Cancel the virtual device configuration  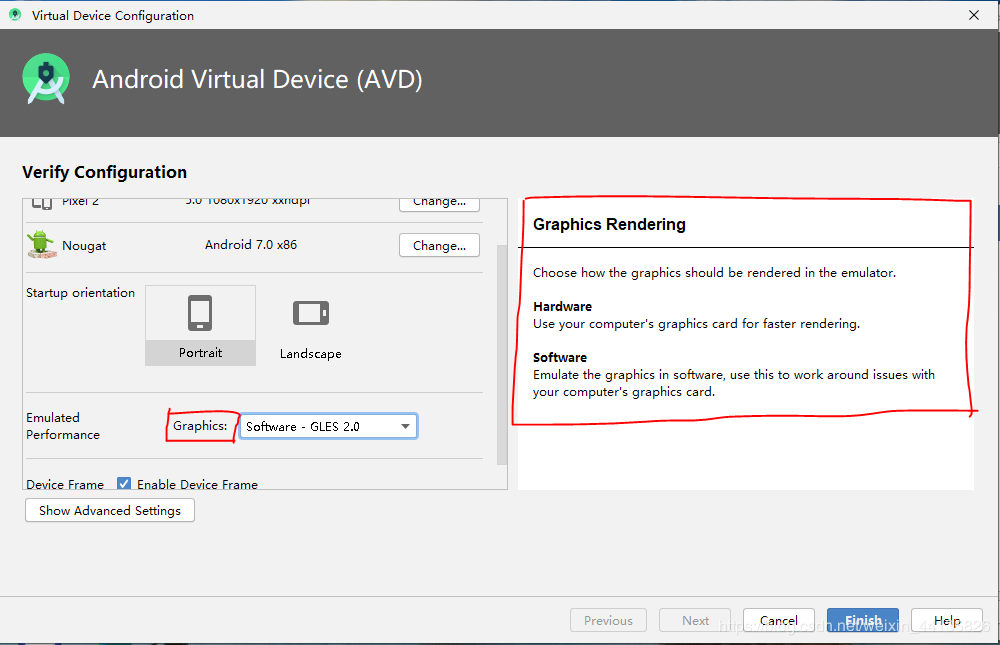click(x=778, y=620)
